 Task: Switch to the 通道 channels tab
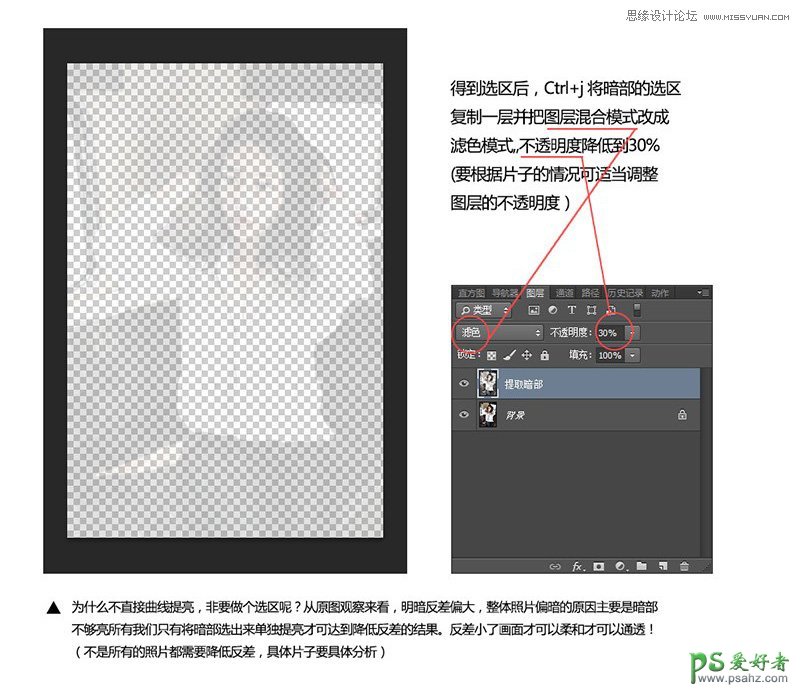point(565,293)
